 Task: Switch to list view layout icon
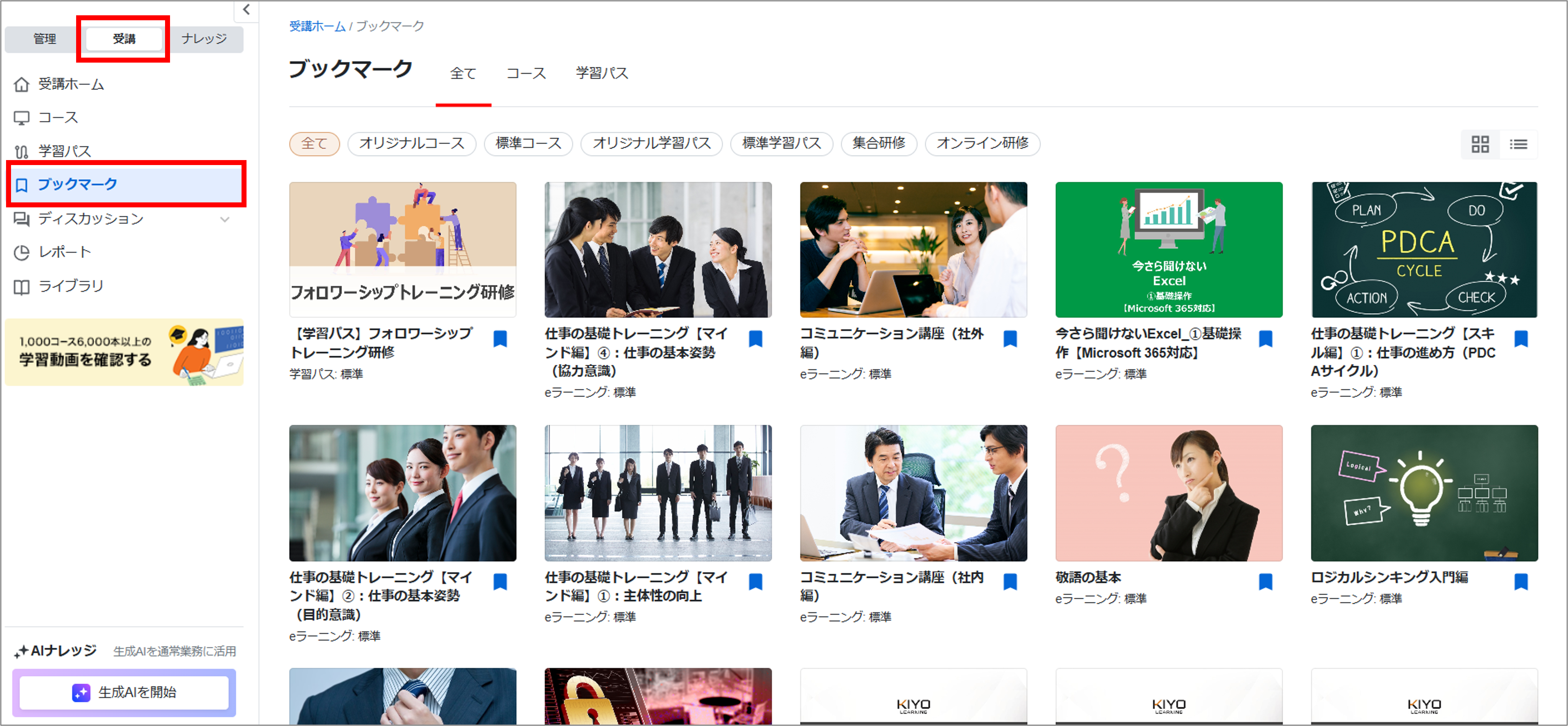(1518, 144)
